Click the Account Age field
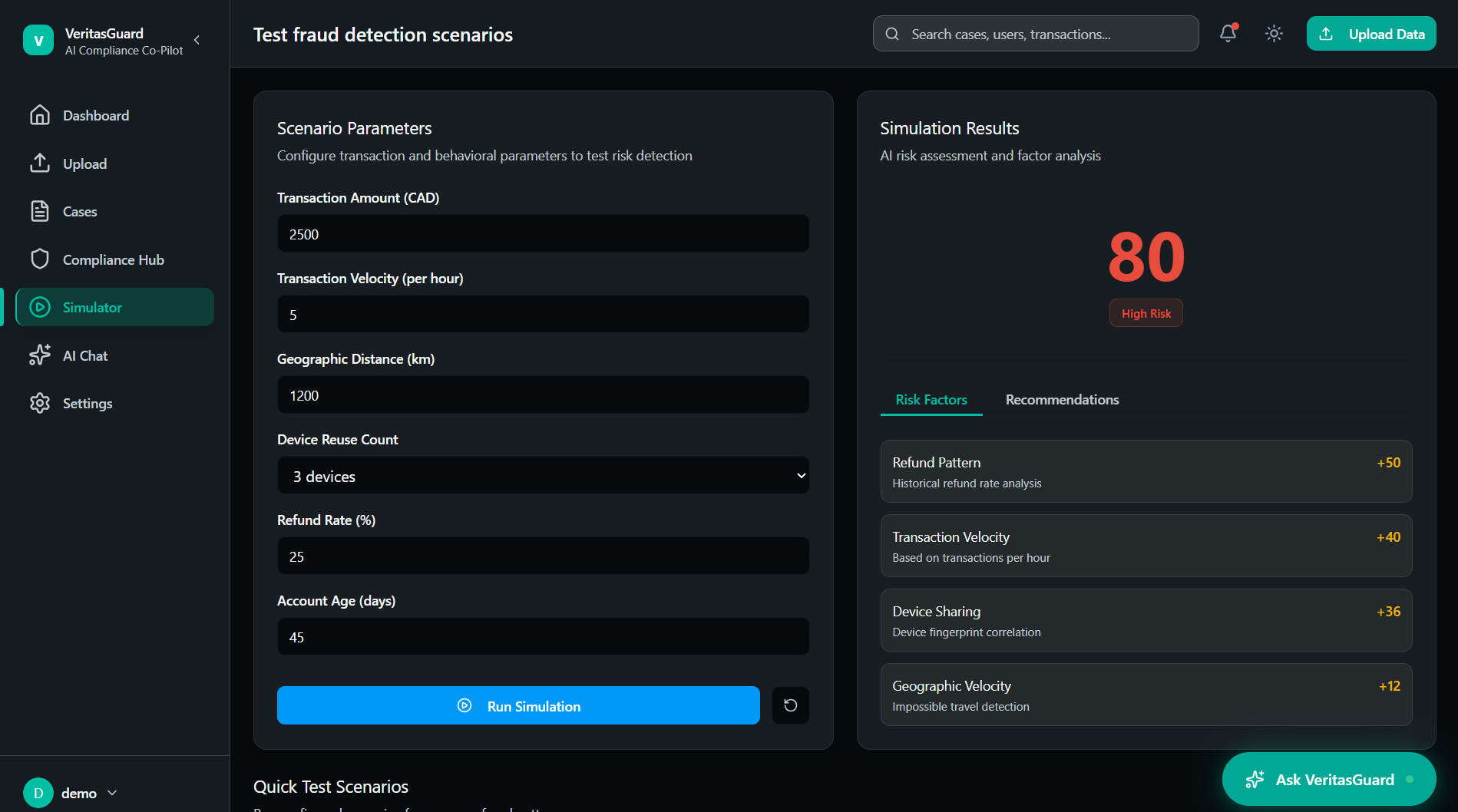1458x812 pixels. [543, 637]
